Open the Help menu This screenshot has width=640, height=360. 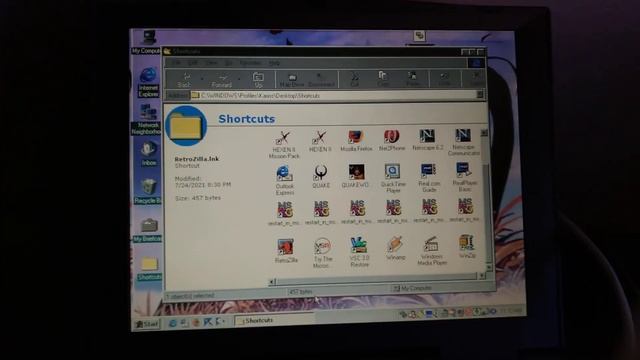click(x=274, y=62)
